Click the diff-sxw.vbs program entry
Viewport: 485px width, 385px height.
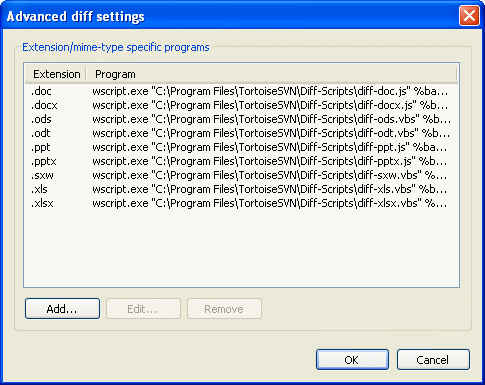270,175
